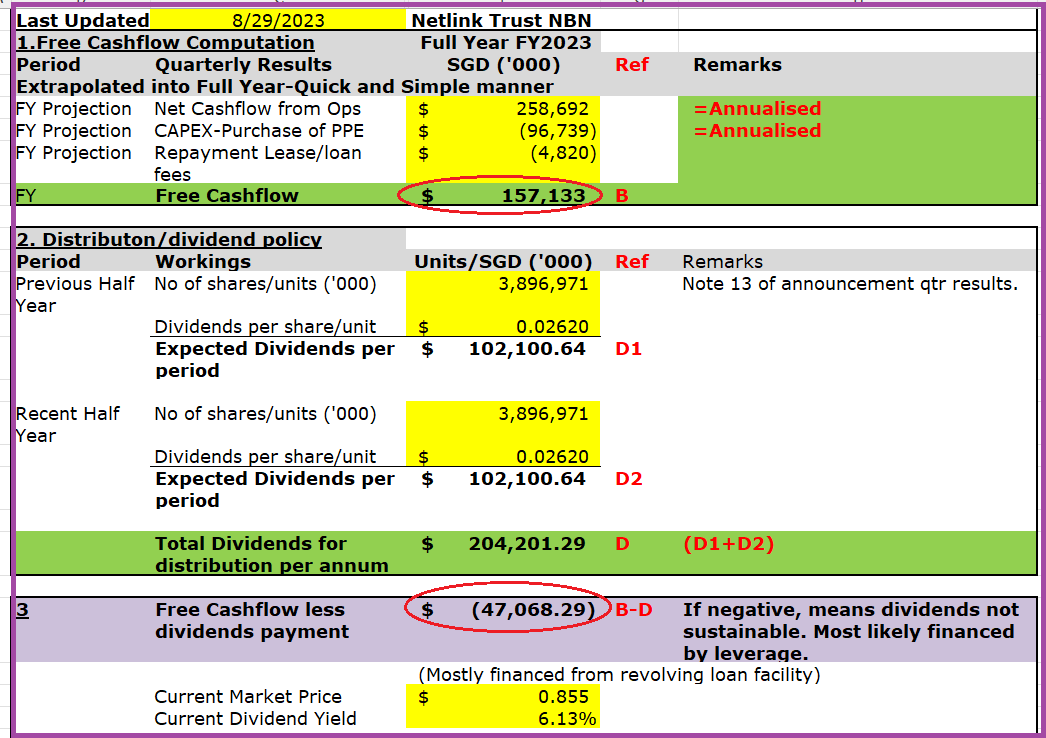Image resolution: width=1046 pixels, height=738 pixels.
Task: Click 'Extrapolated into Full Year-Quick and Simple manner' row
Action: 285,86
